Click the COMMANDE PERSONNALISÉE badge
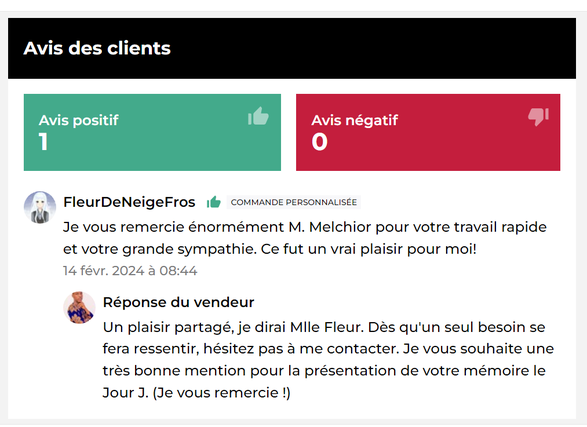This screenshot has height=427, width=587. point(294,202)
